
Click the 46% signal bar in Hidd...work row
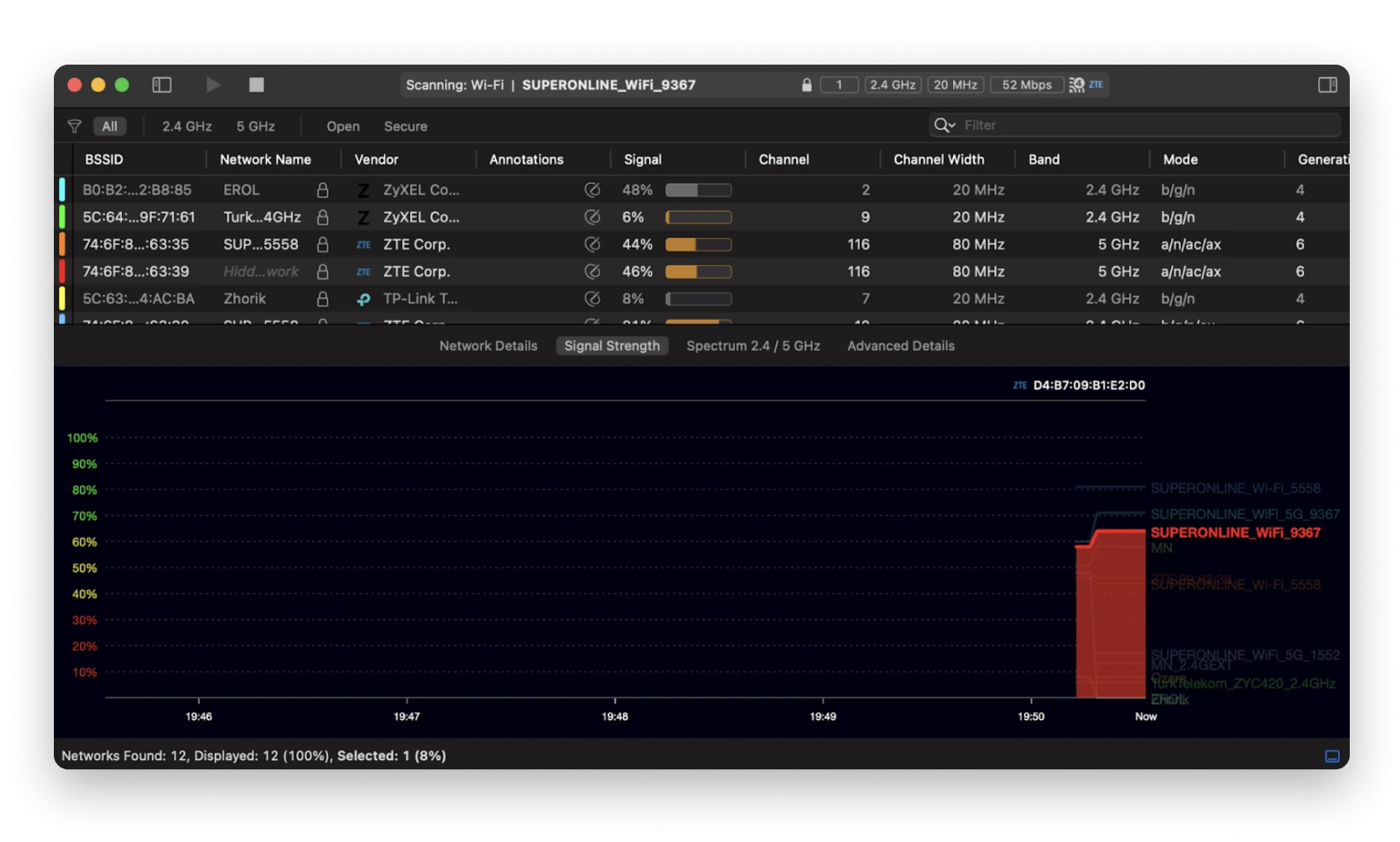coord(698,271)
